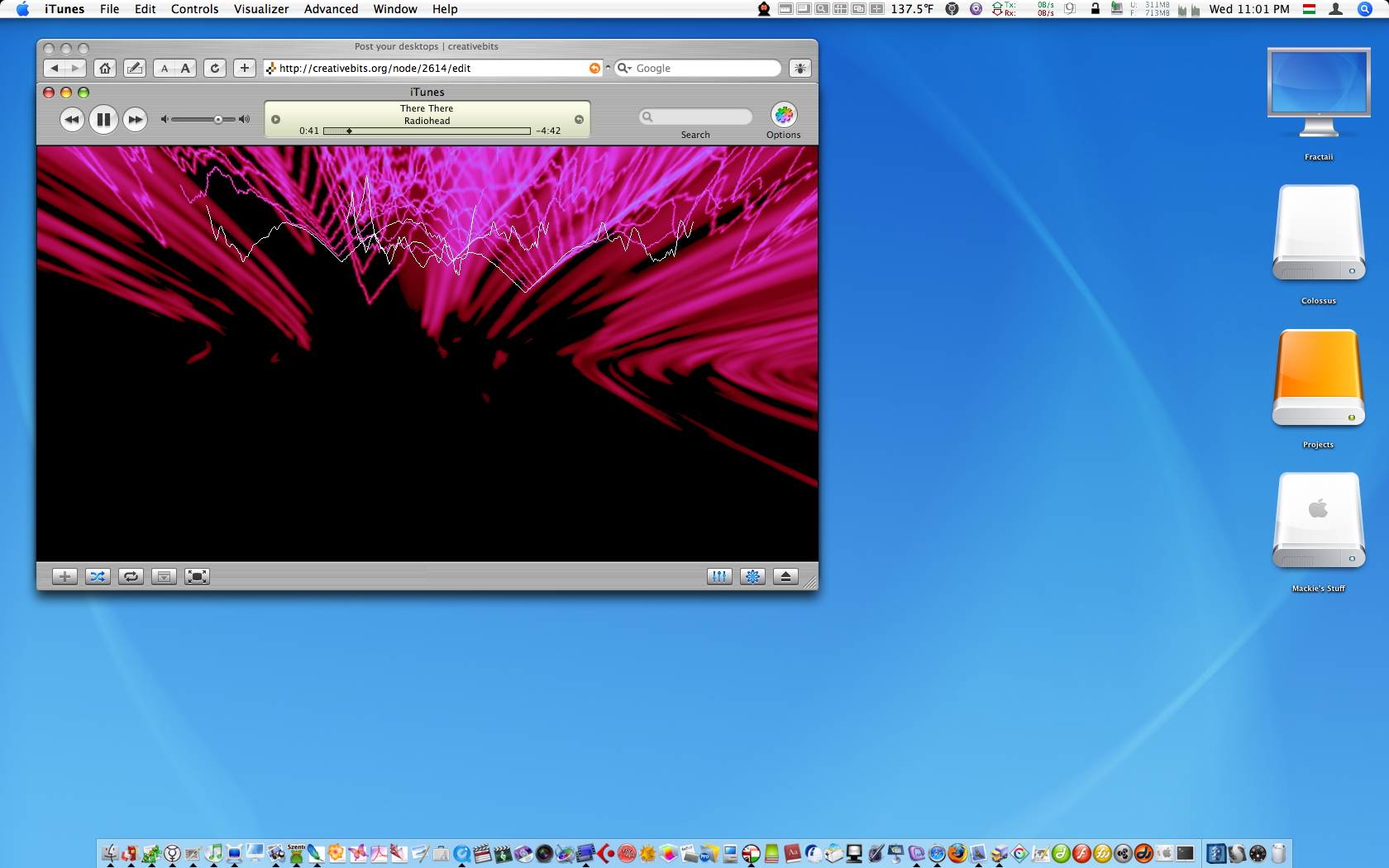Click the low-volume speaker icon
The width and height of the screenshot is (1389, 868).
(165, 119)
